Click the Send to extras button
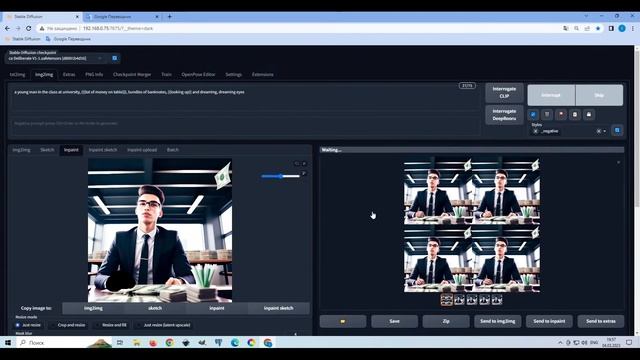The image size is (640, 360). click(x=601, y=321)
